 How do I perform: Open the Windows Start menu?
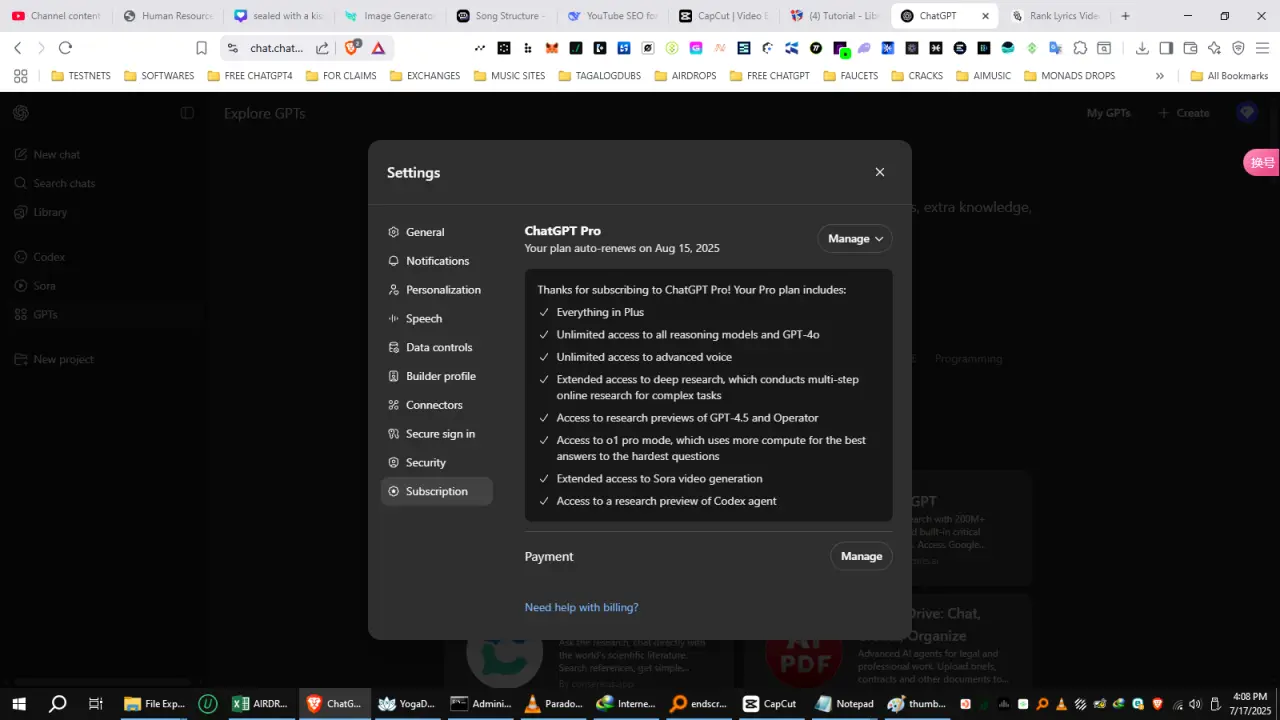pos(19,704)
